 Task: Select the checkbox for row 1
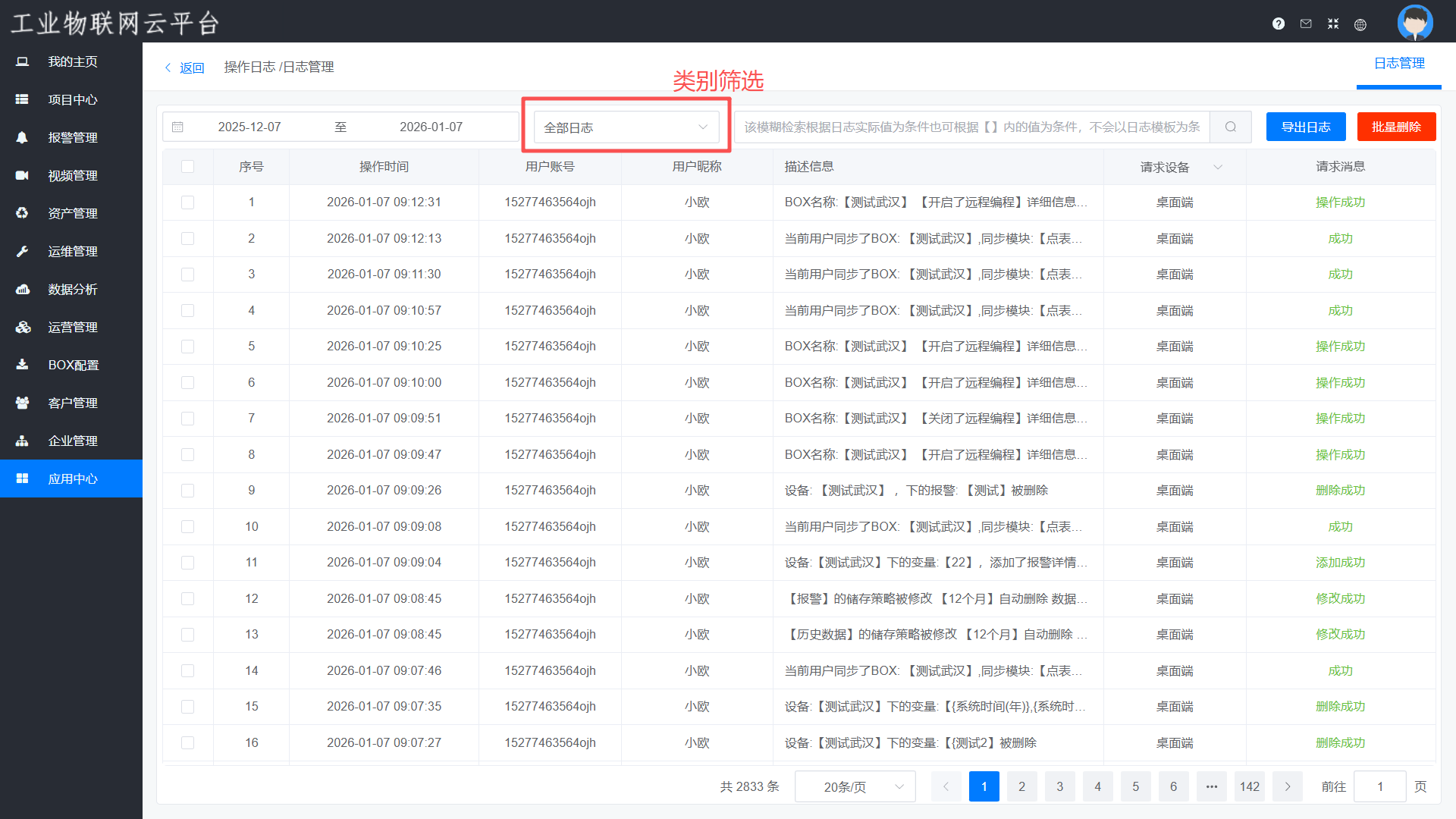[x=187, y=202]
